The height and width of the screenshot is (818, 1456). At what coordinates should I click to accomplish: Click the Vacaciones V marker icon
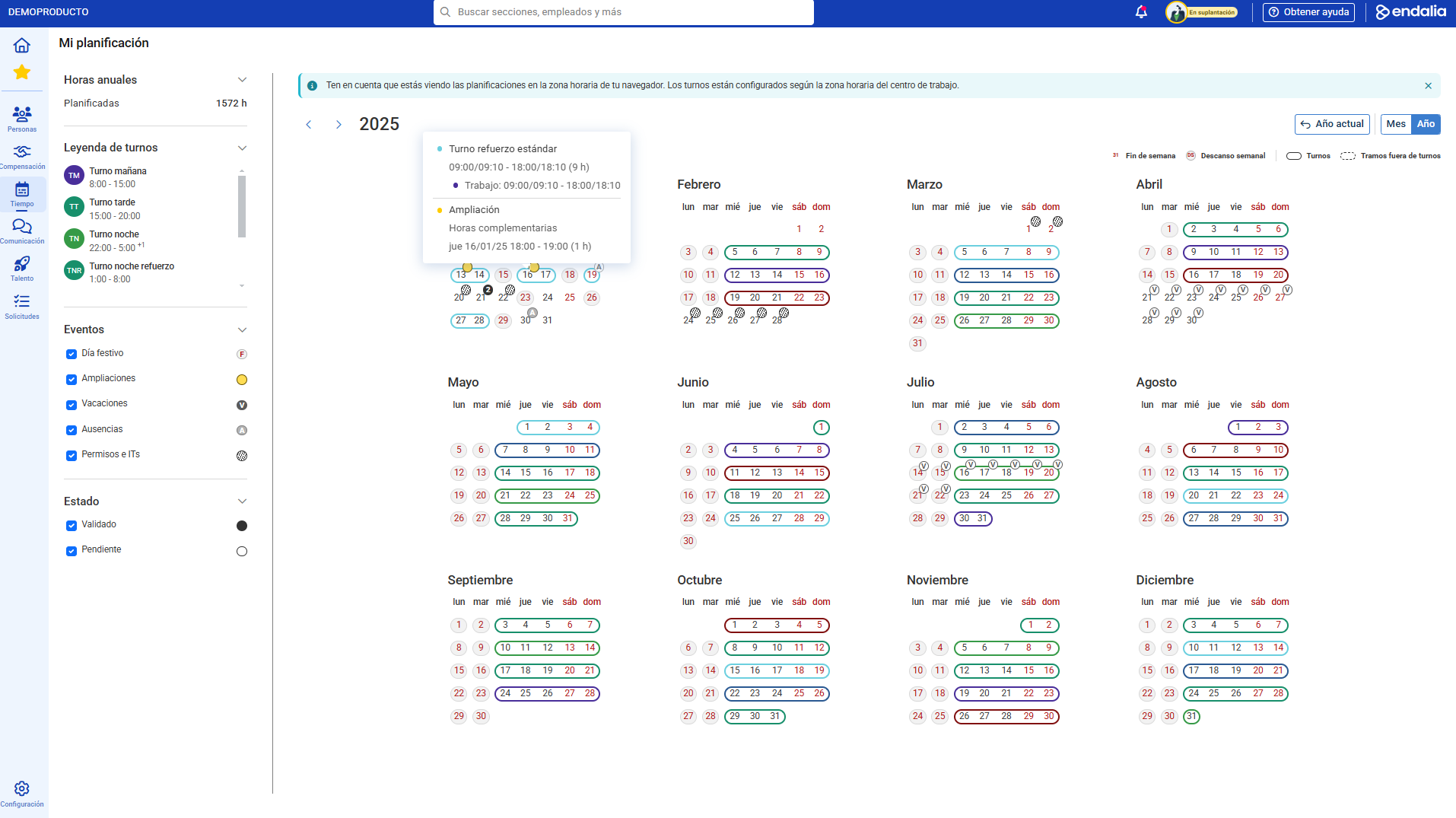click(x=242, y=406)
